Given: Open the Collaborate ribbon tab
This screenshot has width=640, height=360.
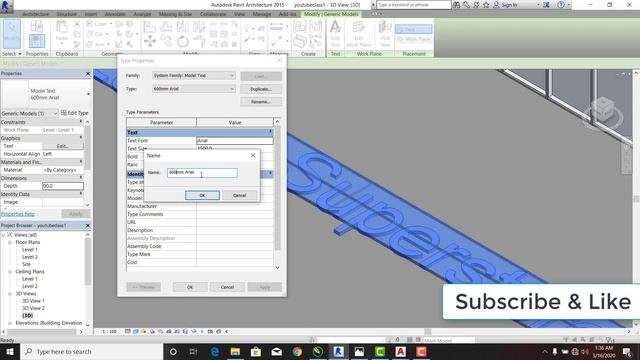Looking at the screenshot, I should click(213, 14).
